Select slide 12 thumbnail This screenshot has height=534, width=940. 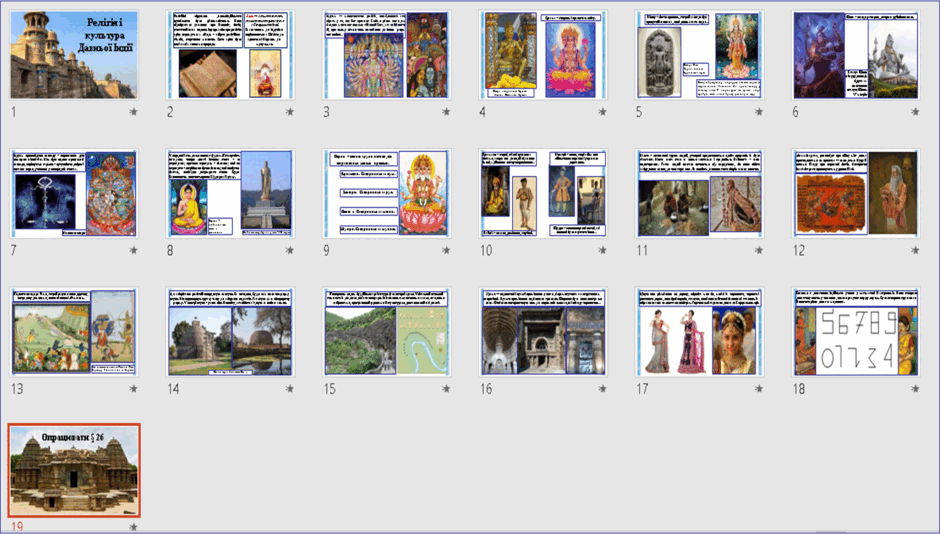[855, 194]
